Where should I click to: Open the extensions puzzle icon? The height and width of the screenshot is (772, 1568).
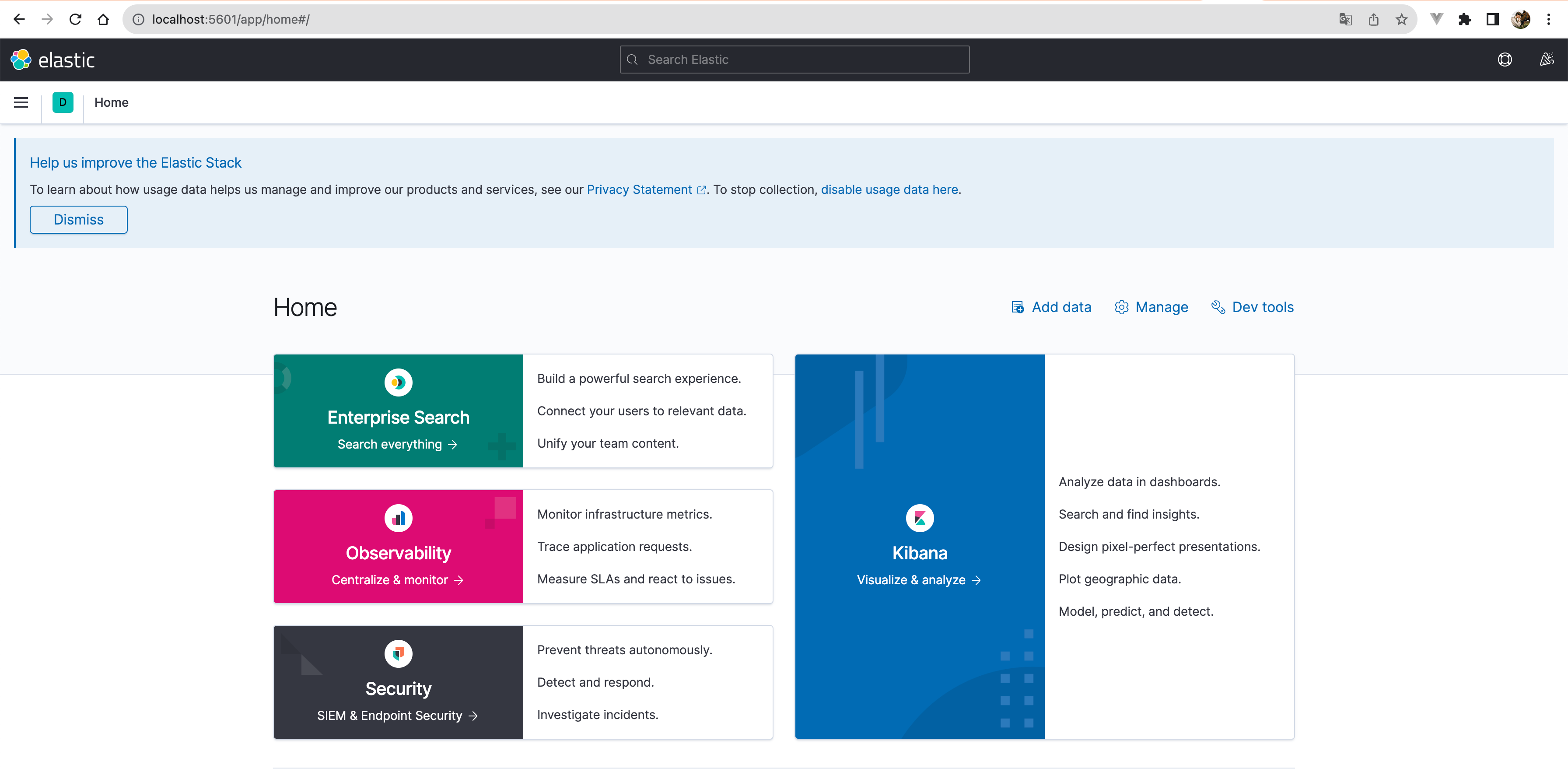pyautogui.click(x=1464, y=20)
